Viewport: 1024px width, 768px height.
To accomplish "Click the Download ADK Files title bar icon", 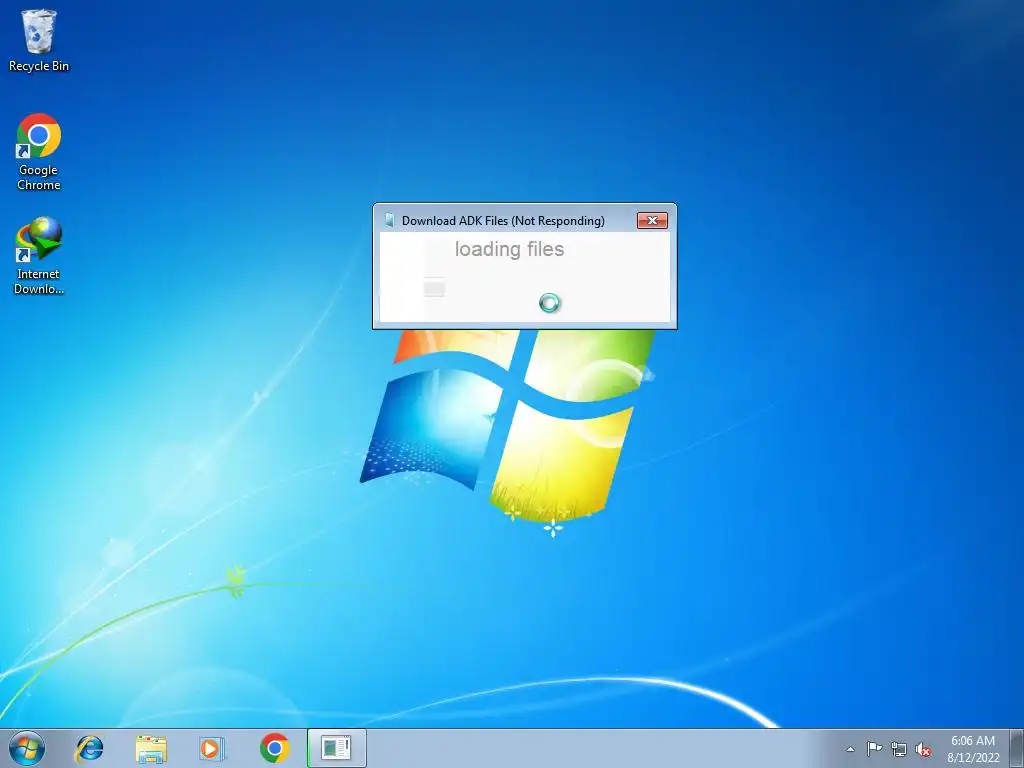I will 389,221.
